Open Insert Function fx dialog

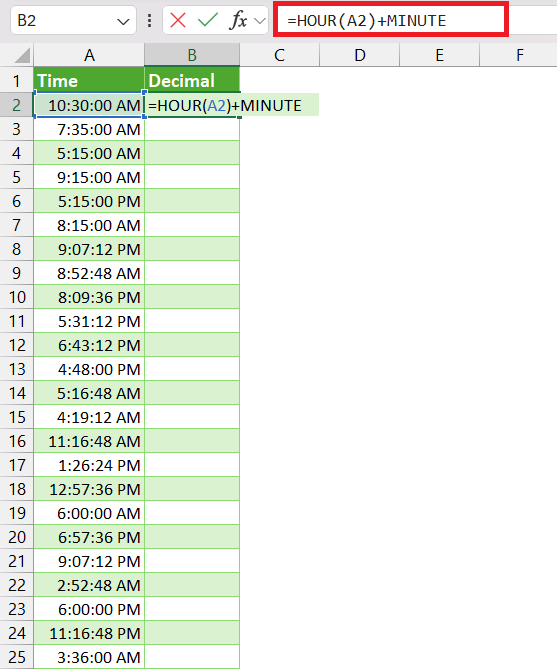[238, 20]
